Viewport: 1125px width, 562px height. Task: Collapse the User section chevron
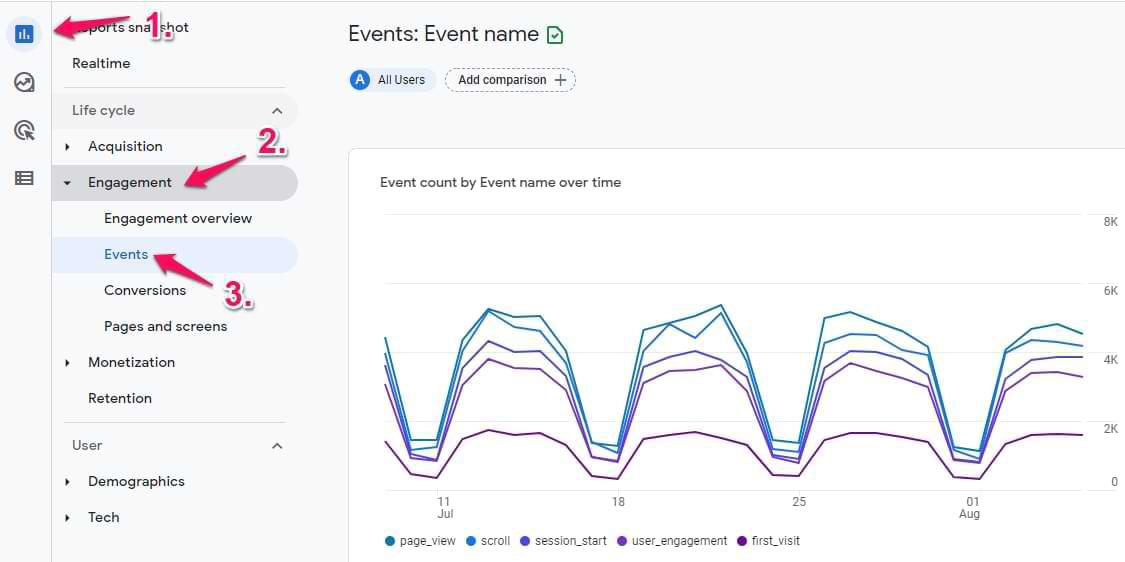pyautogui.click(x=277, y=446)
